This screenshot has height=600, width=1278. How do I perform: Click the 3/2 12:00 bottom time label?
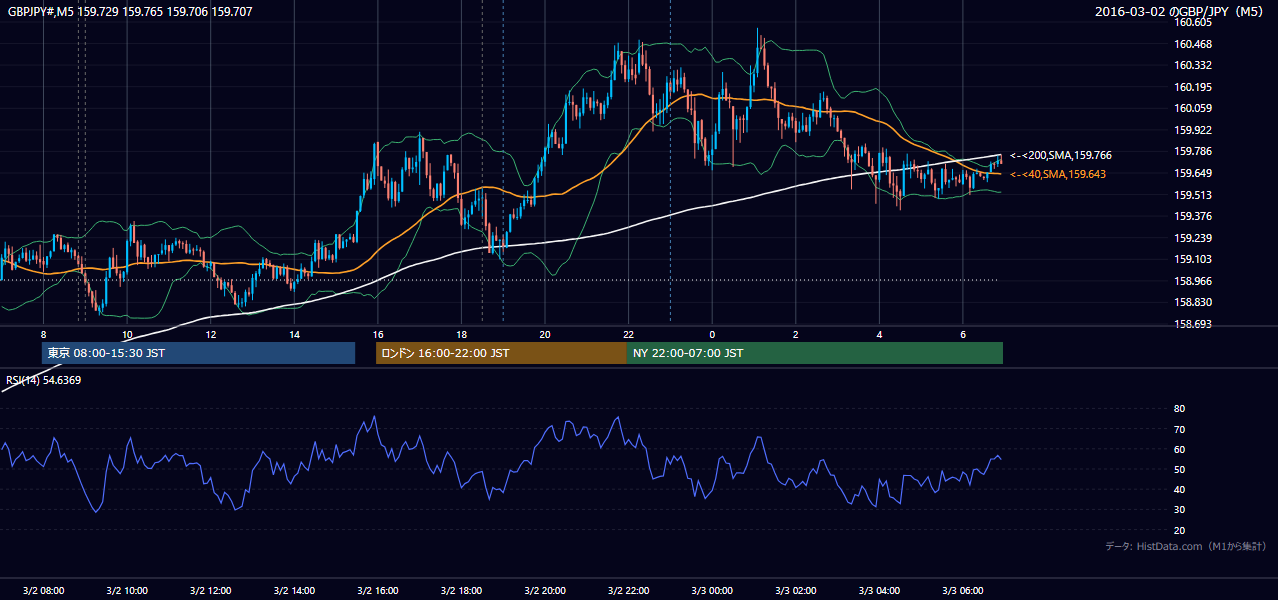point(211,591)
